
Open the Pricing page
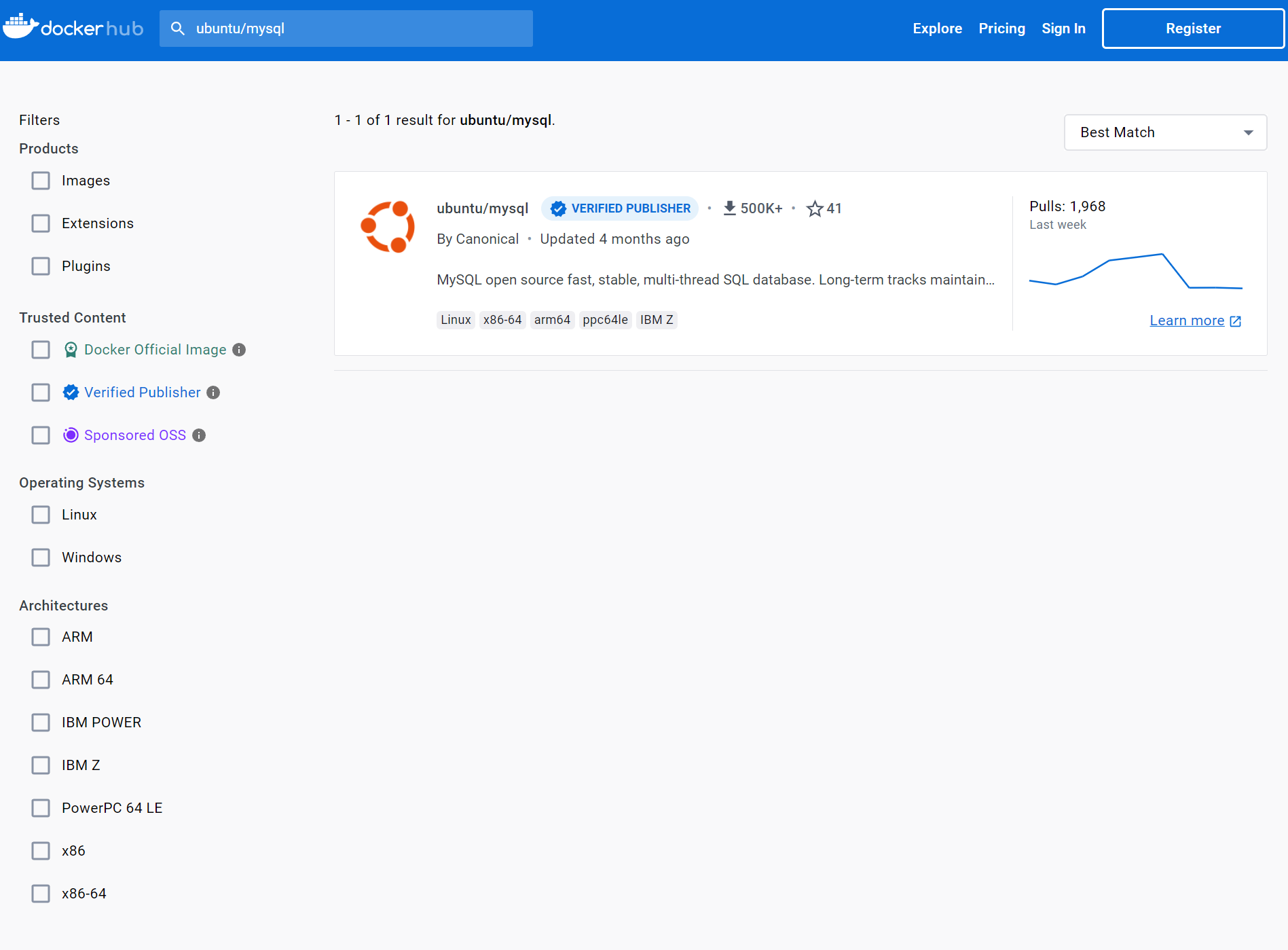click(1001, 29)
